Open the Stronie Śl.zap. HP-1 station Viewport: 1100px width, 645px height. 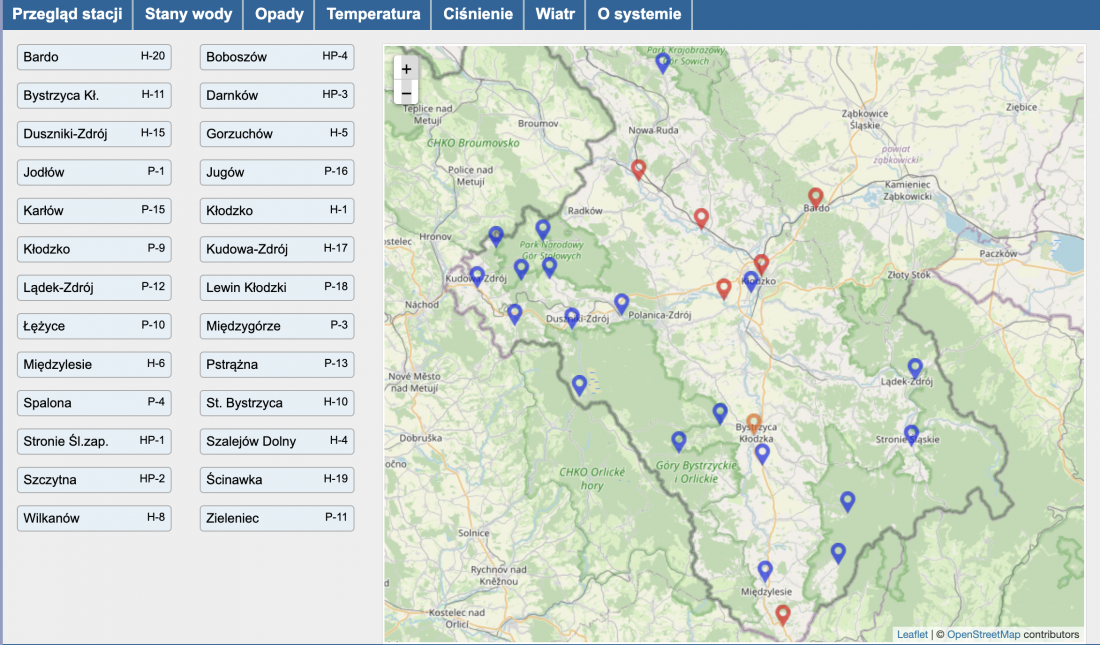click(x=94, y=441)
